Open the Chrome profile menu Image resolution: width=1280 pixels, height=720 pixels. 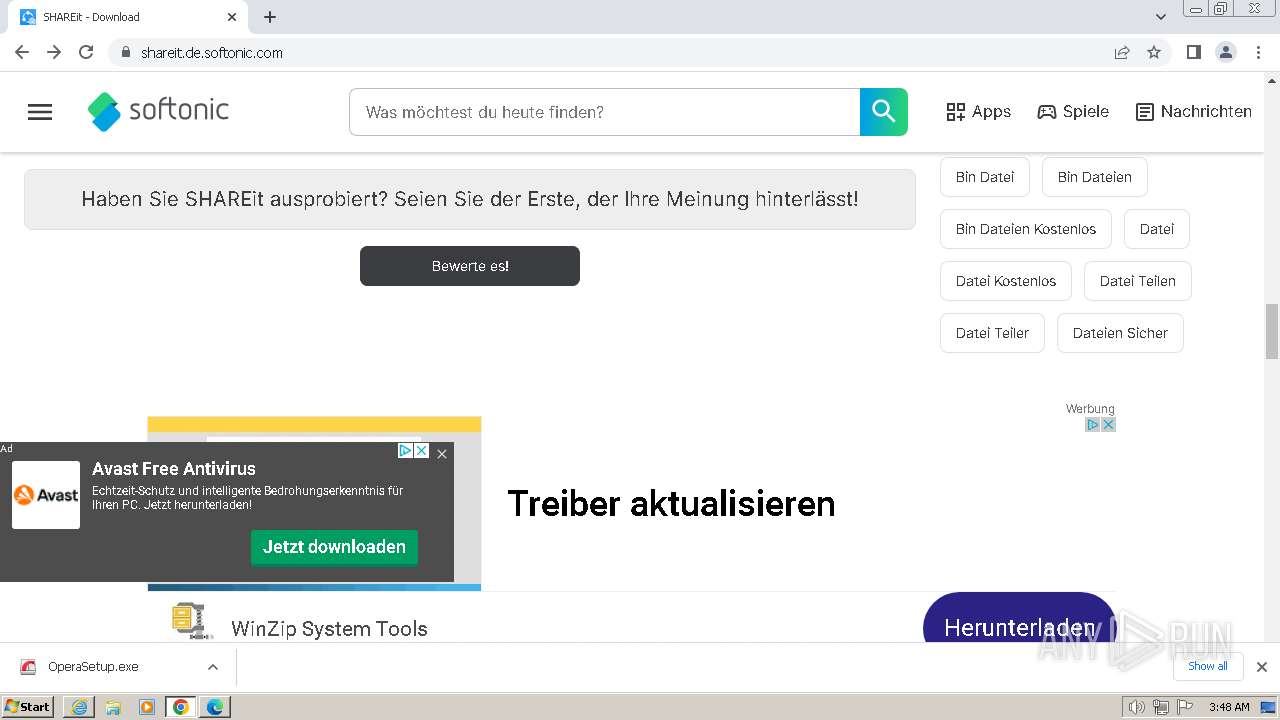[1226, 52]
